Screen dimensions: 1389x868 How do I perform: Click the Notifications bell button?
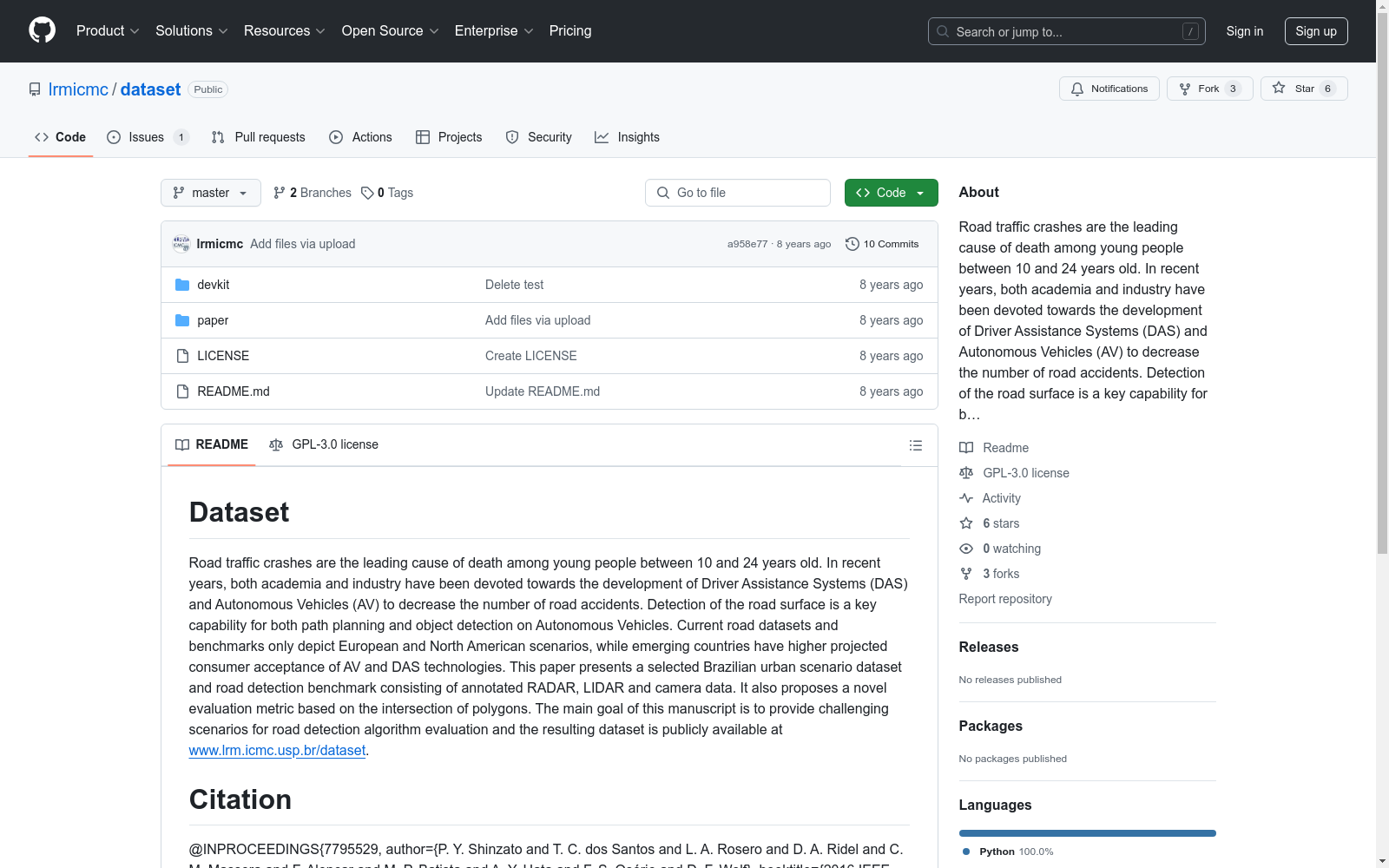point(1109,89)
